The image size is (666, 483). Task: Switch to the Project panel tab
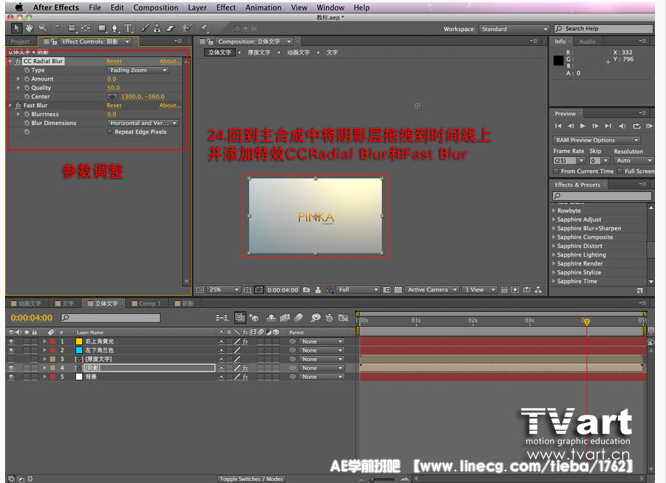[x=20, y=42]
